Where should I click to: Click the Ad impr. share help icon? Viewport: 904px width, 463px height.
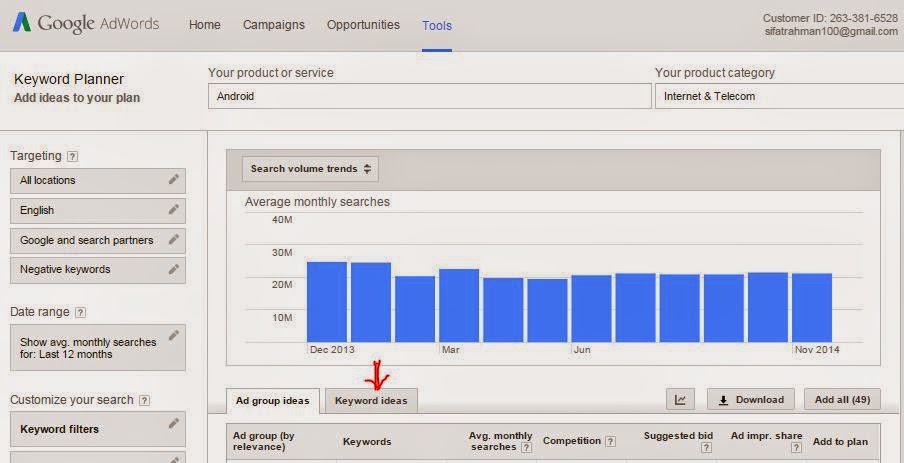pyautogui.click(x=796, y=447)
